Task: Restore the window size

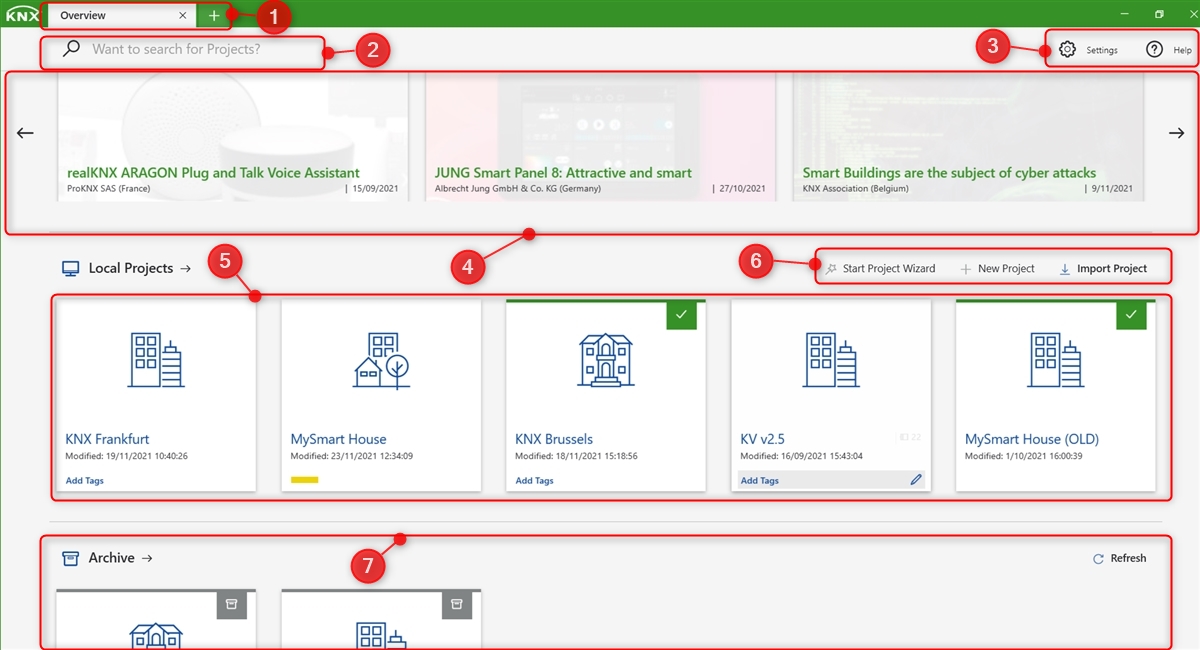Action: (1159, 14)
